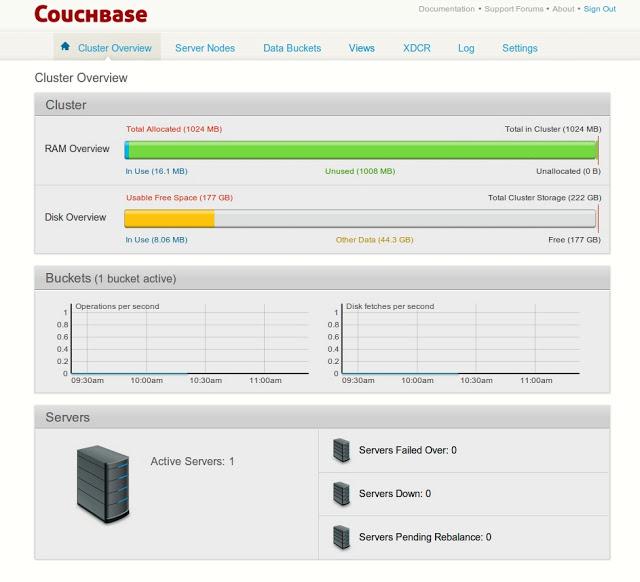Click Other Data (44.3 GB) label

tap(374, 240)
